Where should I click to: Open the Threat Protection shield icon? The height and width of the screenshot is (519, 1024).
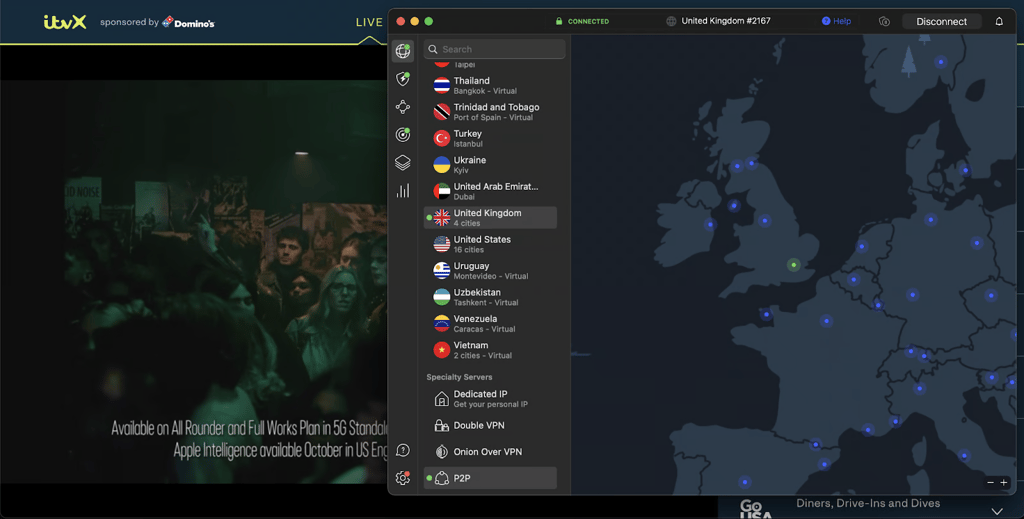pos(403,79)
